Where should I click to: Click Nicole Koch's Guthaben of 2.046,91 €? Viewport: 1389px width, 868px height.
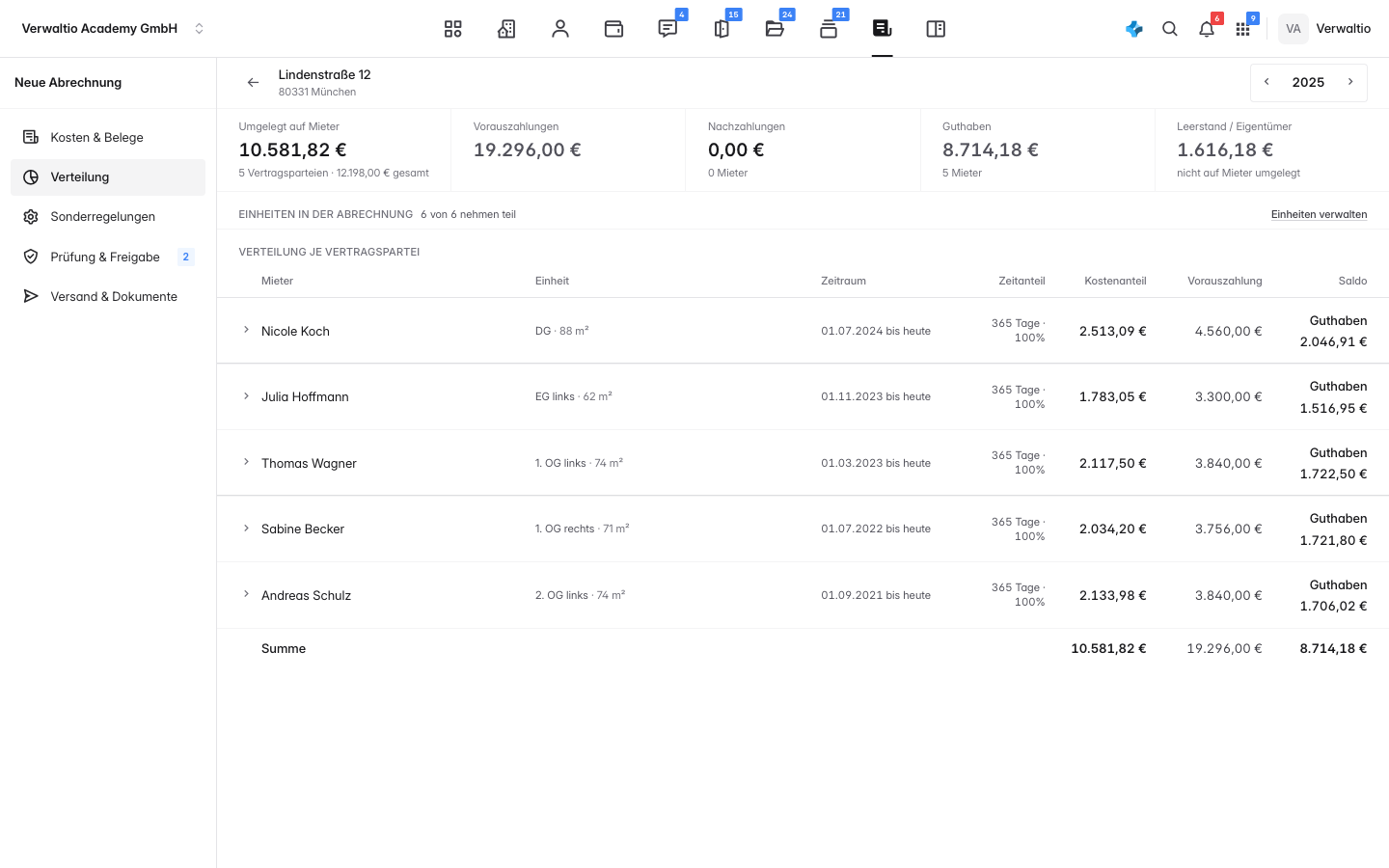[x=1333, y=341]
